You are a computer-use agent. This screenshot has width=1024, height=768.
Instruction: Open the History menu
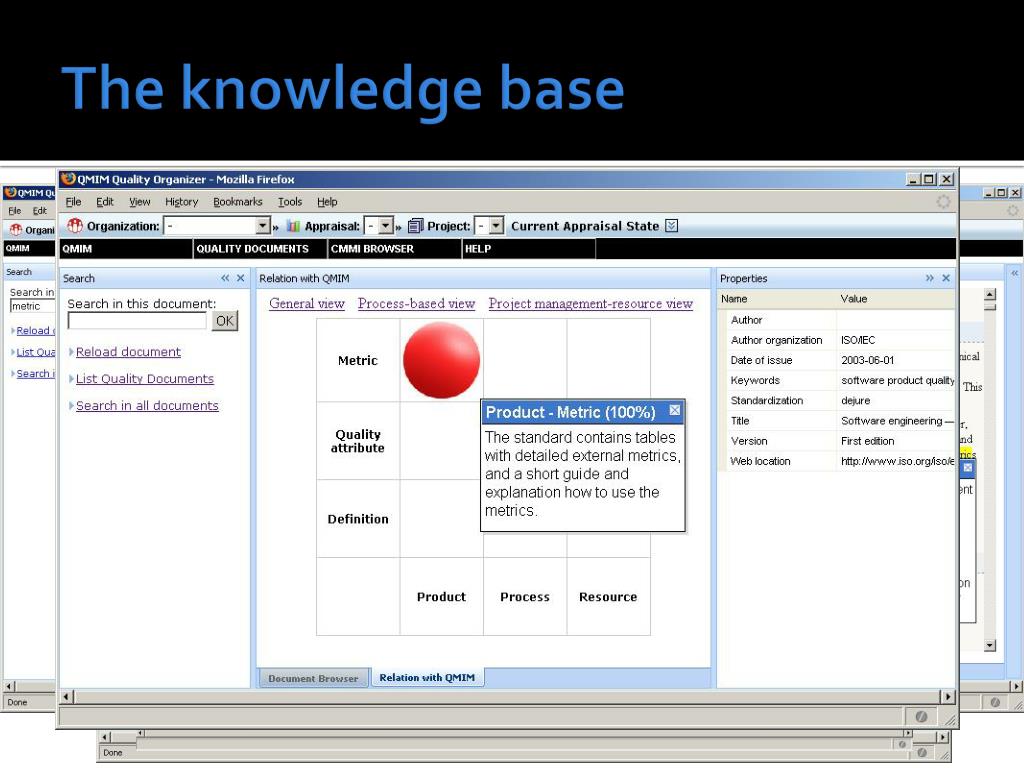point(182,202)
